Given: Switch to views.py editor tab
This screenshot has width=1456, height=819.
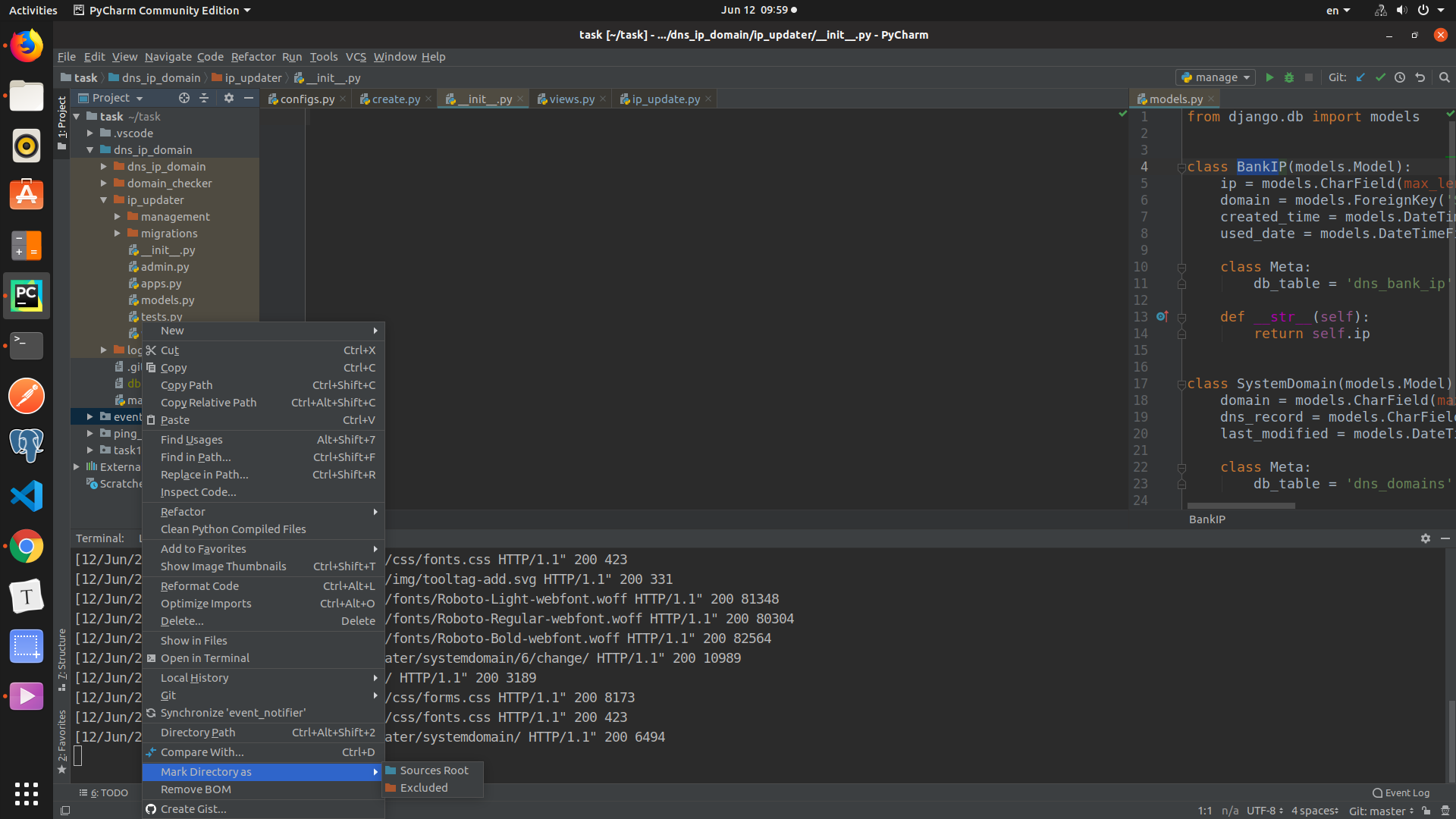Looking at the screenshot, I should pos(571,99).
